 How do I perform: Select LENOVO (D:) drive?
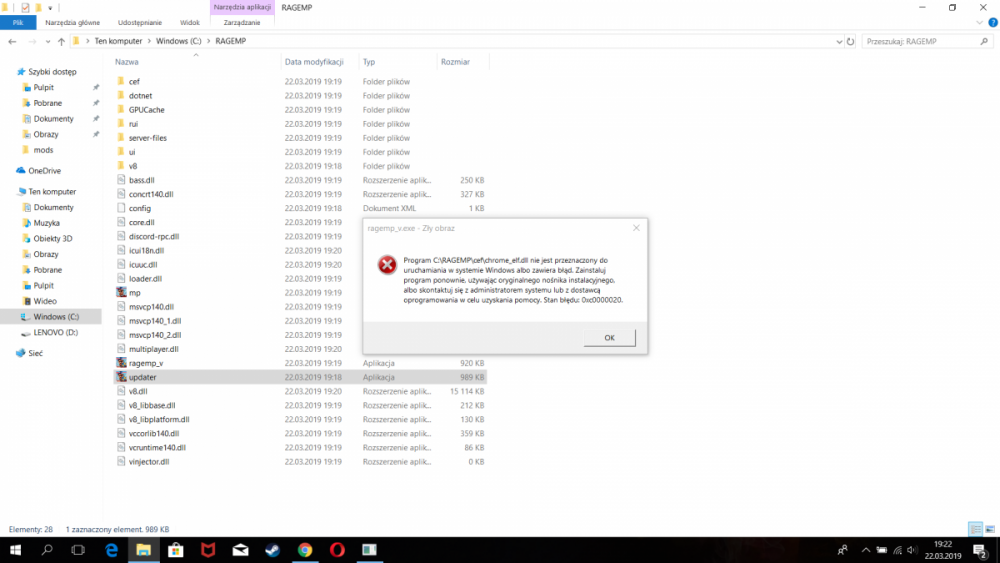pyautogui.click(x=55, y=332)
